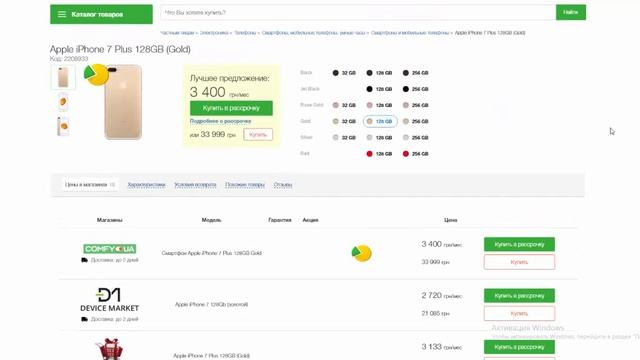Select Black 32 GB option
The width and height of the screenshot is (640, 360).
coord(344,73)
